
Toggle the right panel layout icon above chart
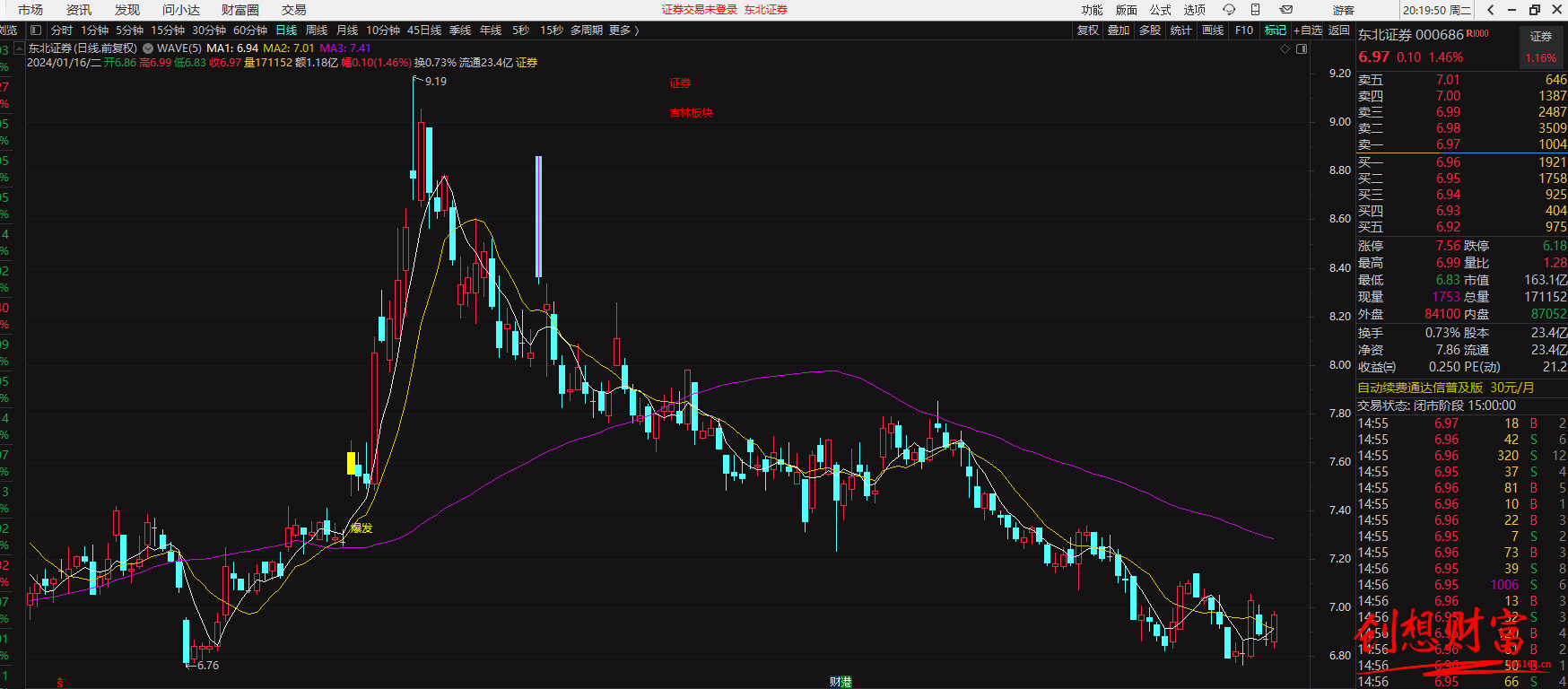1302,49
